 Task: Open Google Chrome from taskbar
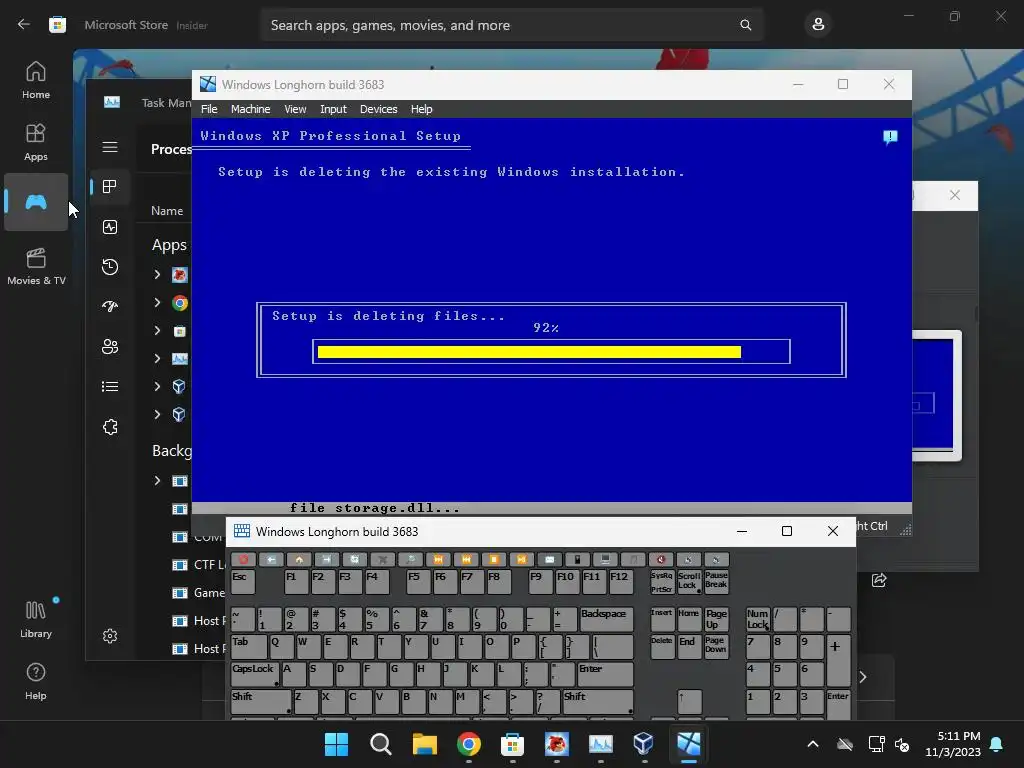tap(468, 744)
